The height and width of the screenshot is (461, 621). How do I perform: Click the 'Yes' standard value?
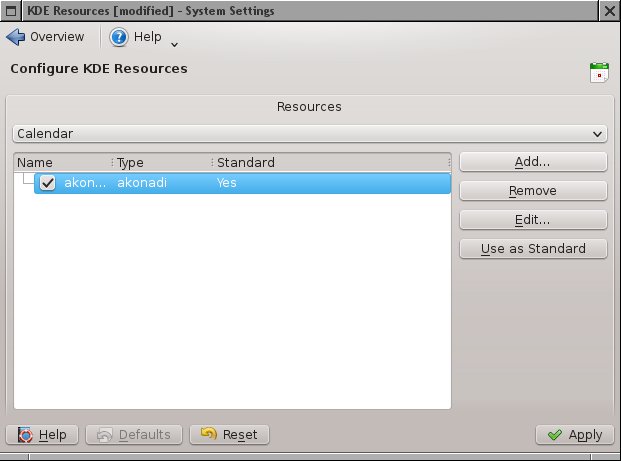coord(227,183)
